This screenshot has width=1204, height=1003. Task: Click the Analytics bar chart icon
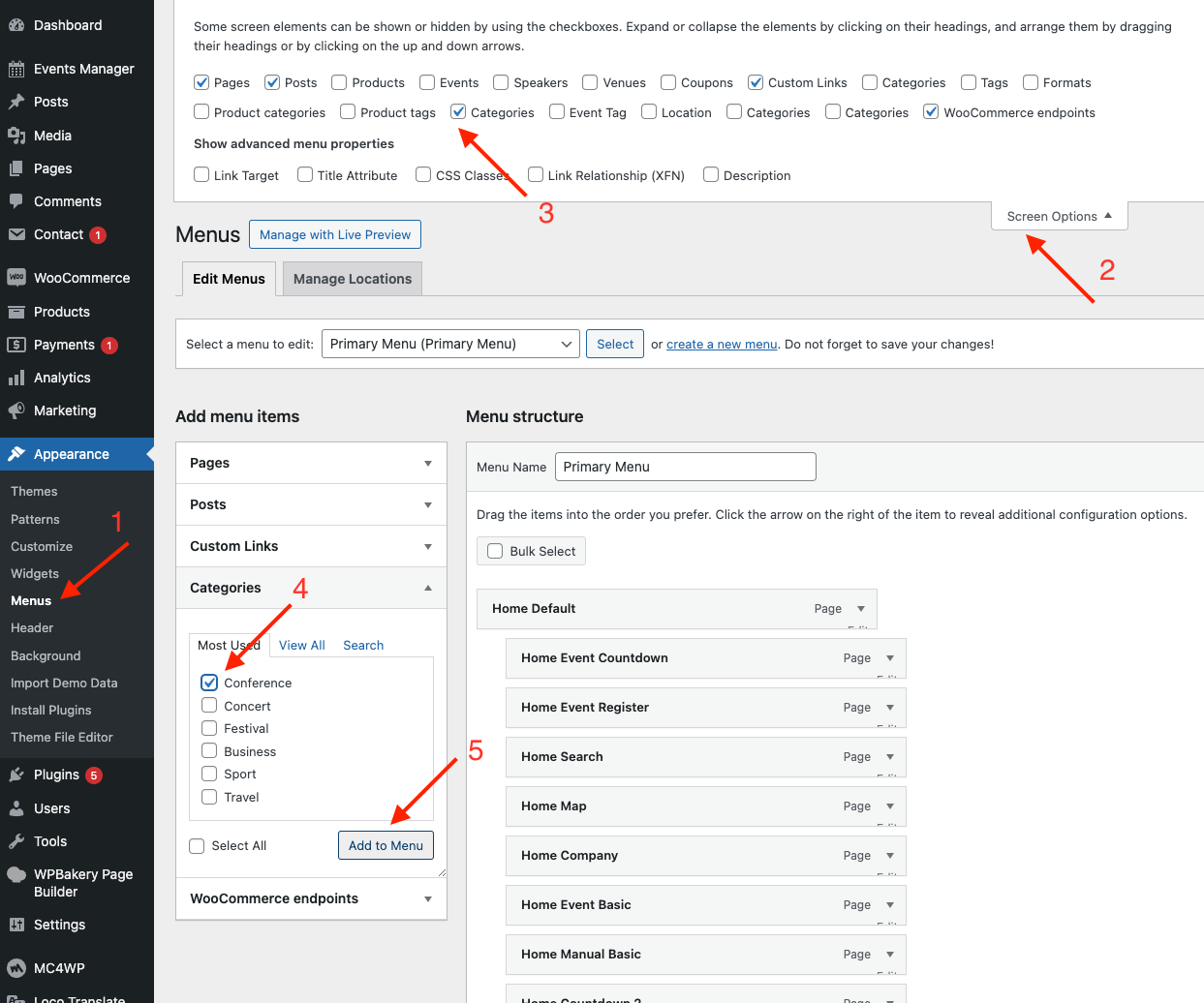coord(16,378)
